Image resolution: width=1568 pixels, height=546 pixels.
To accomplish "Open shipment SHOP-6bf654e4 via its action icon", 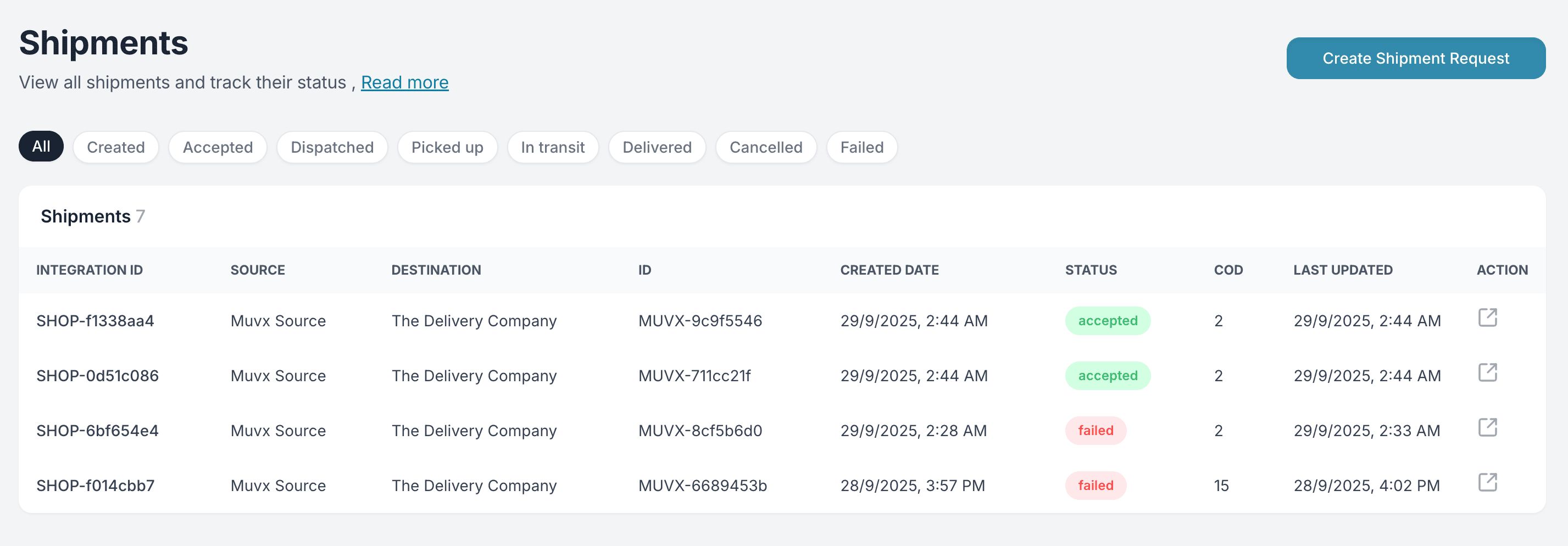I will click(1487, 427).
